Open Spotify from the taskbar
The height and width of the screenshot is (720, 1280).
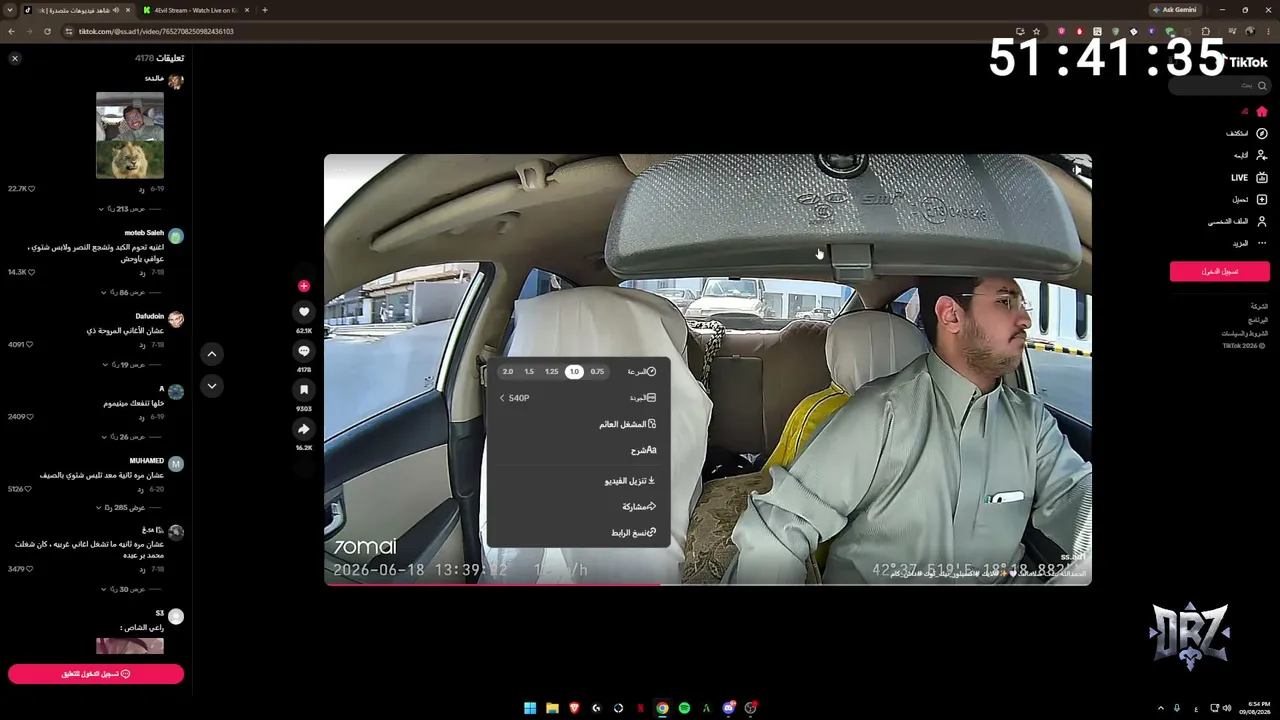coord(684,708)
